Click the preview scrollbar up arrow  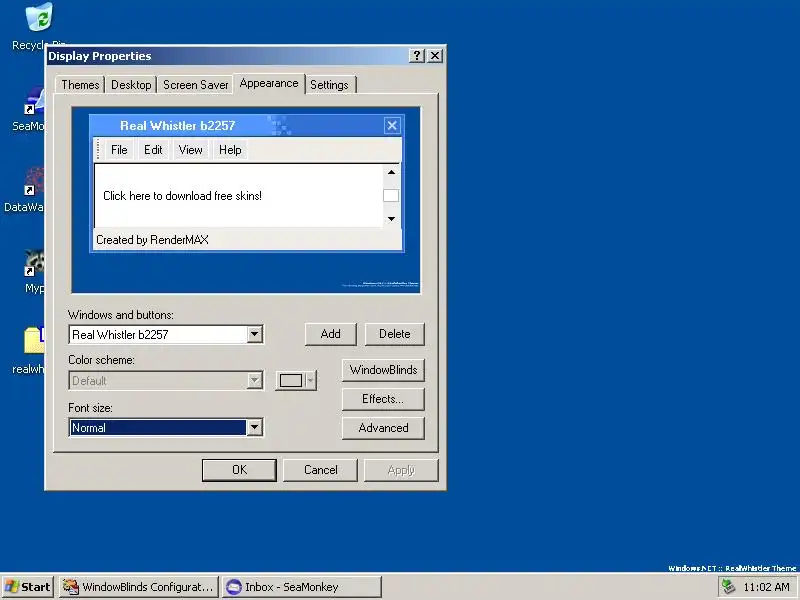tap(391, 172)
